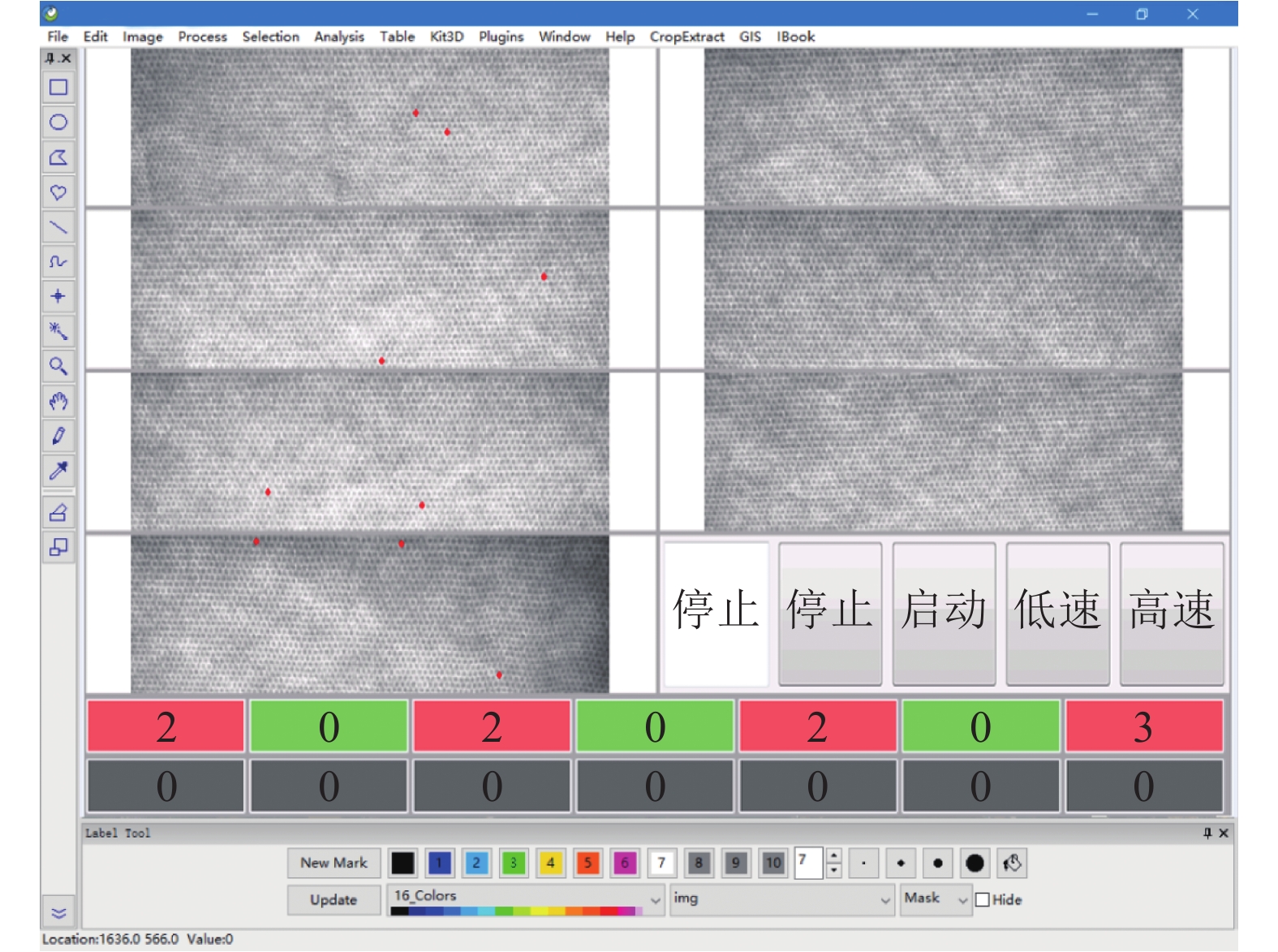
Task: Select the pencil drawing tool
Action: [58, 436]
